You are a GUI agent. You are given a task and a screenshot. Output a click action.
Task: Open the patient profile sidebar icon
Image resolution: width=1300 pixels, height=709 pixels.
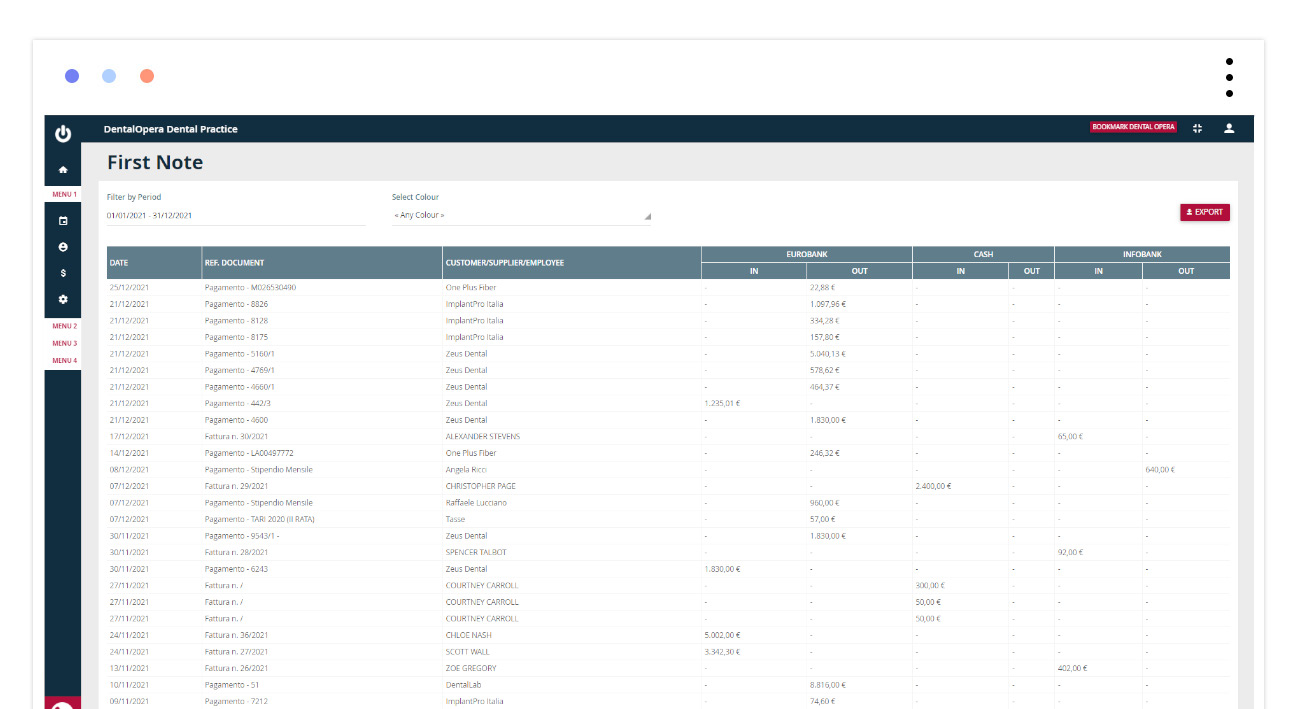pyautogui.click(x=63, y=247)
